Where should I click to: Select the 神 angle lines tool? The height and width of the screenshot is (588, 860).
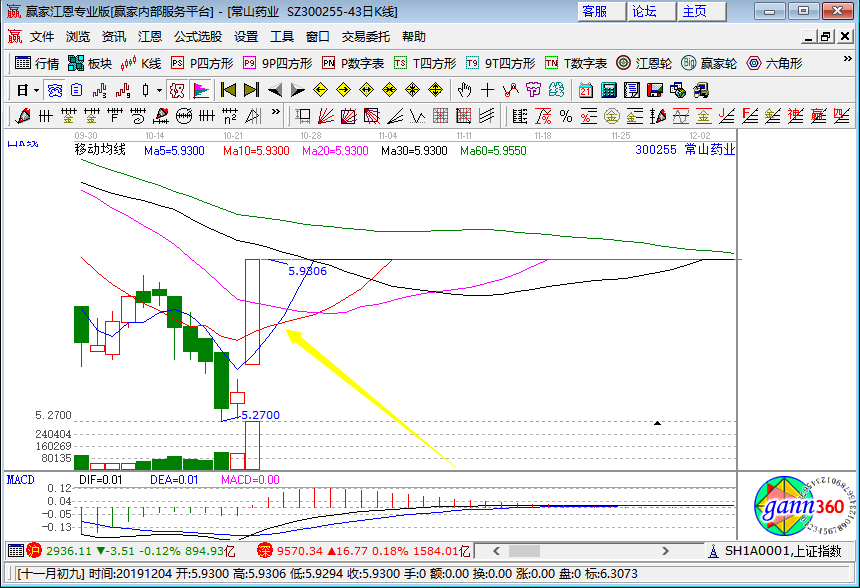coord(795,116)
